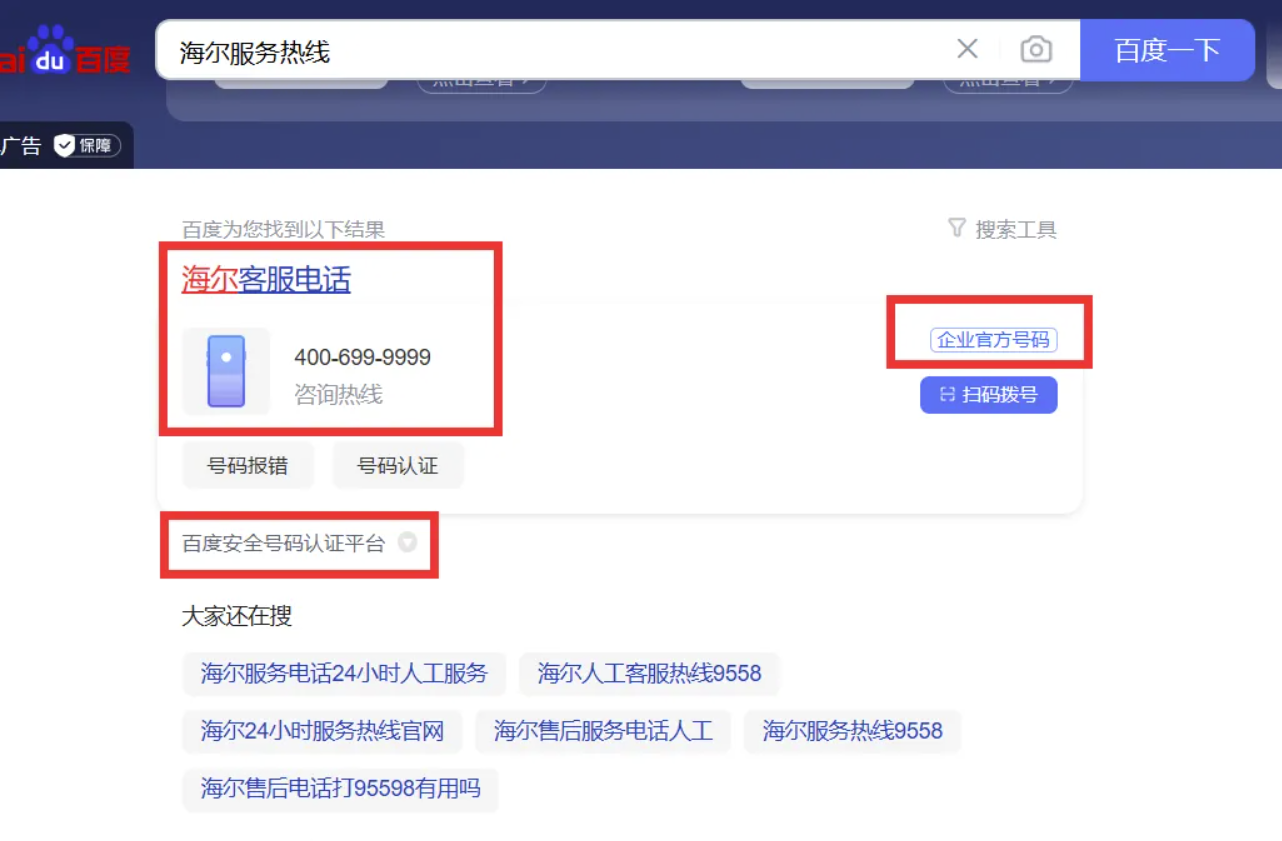Click the 百度一下 search button

tap(1167, 50)
